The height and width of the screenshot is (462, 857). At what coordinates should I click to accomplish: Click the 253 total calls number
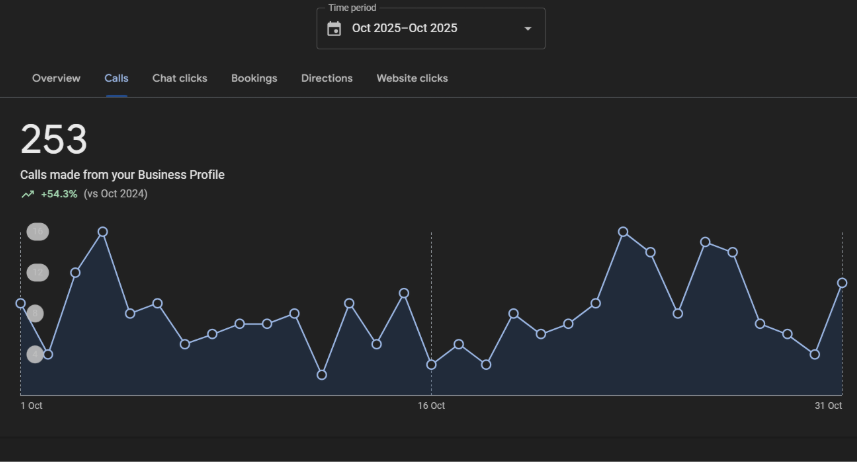point(54,139)
